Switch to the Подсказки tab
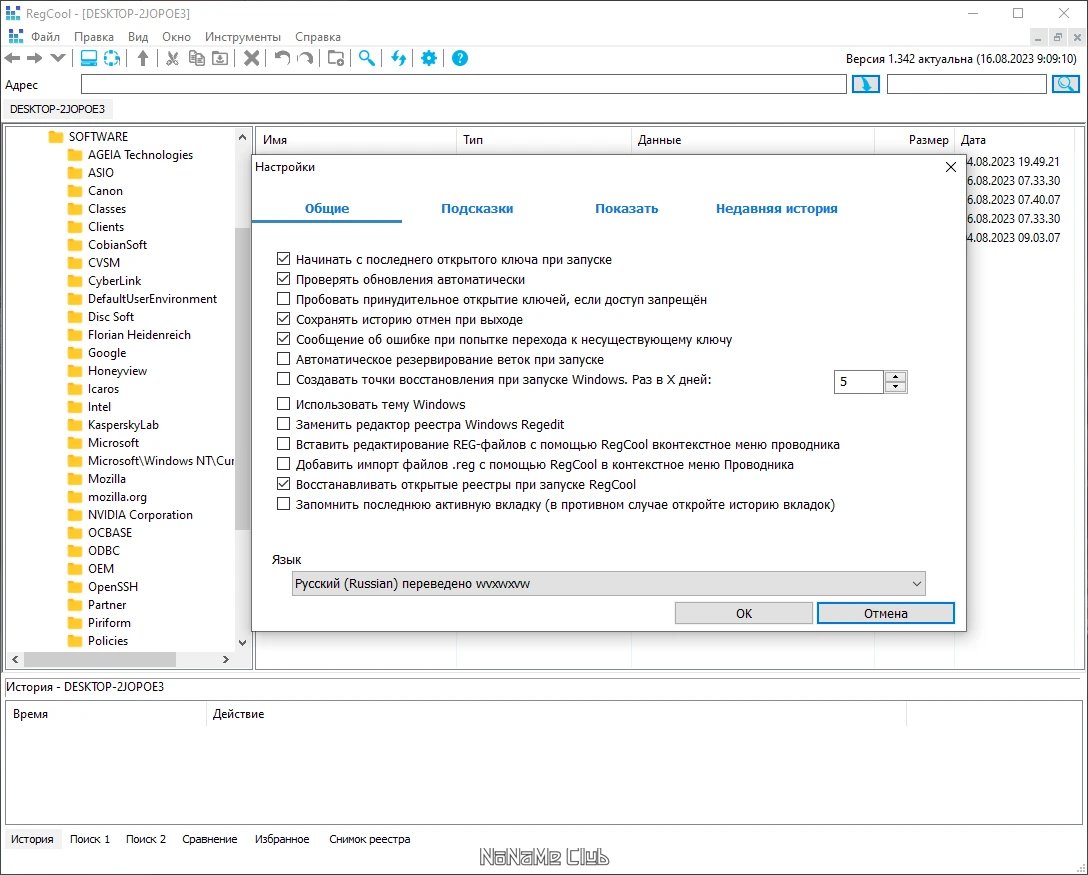Screen dimensions: 1088x875 tap(477, 208)
